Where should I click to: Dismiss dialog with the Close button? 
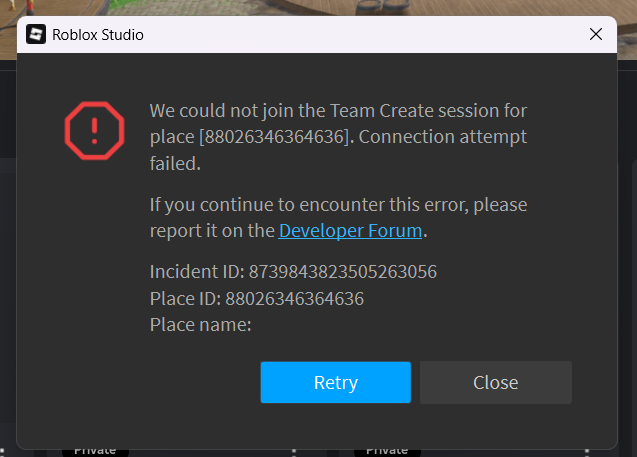tap(496, 382)
